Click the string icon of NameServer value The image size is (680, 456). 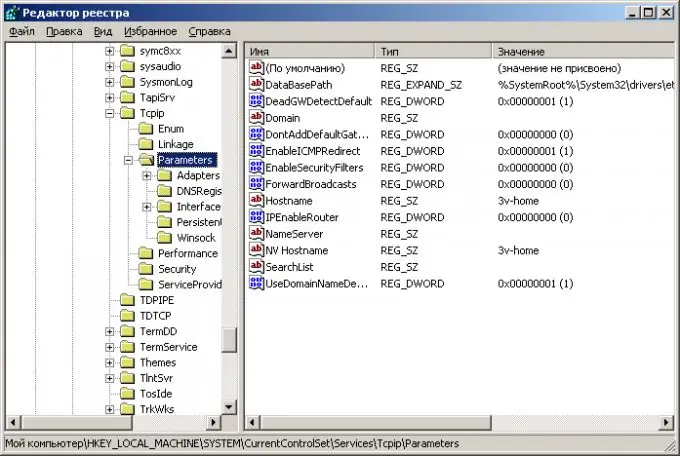coord(256,233)
